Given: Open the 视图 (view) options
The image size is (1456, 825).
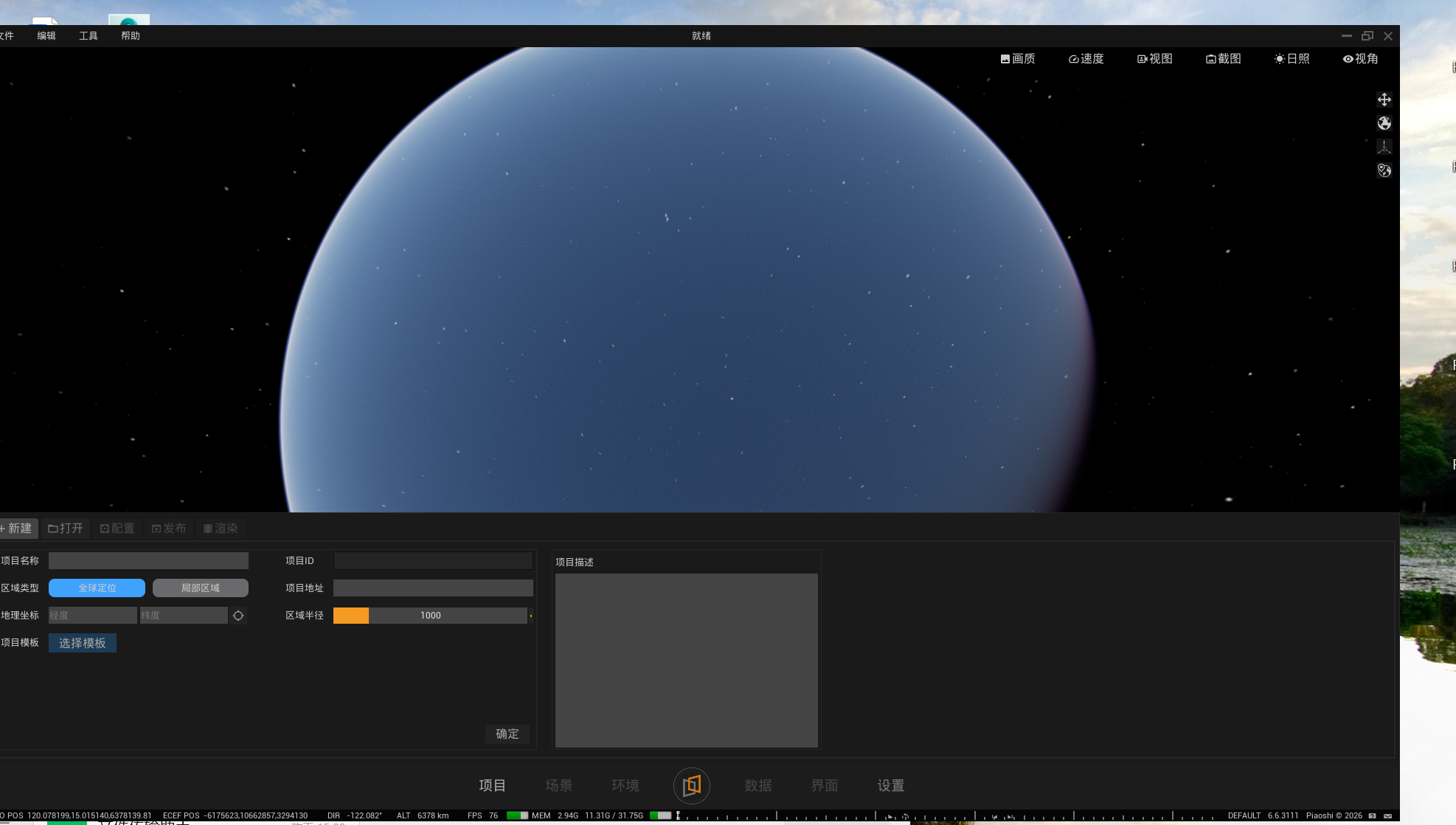Looking at the screenshot, I should click(x=1155, y=59).
